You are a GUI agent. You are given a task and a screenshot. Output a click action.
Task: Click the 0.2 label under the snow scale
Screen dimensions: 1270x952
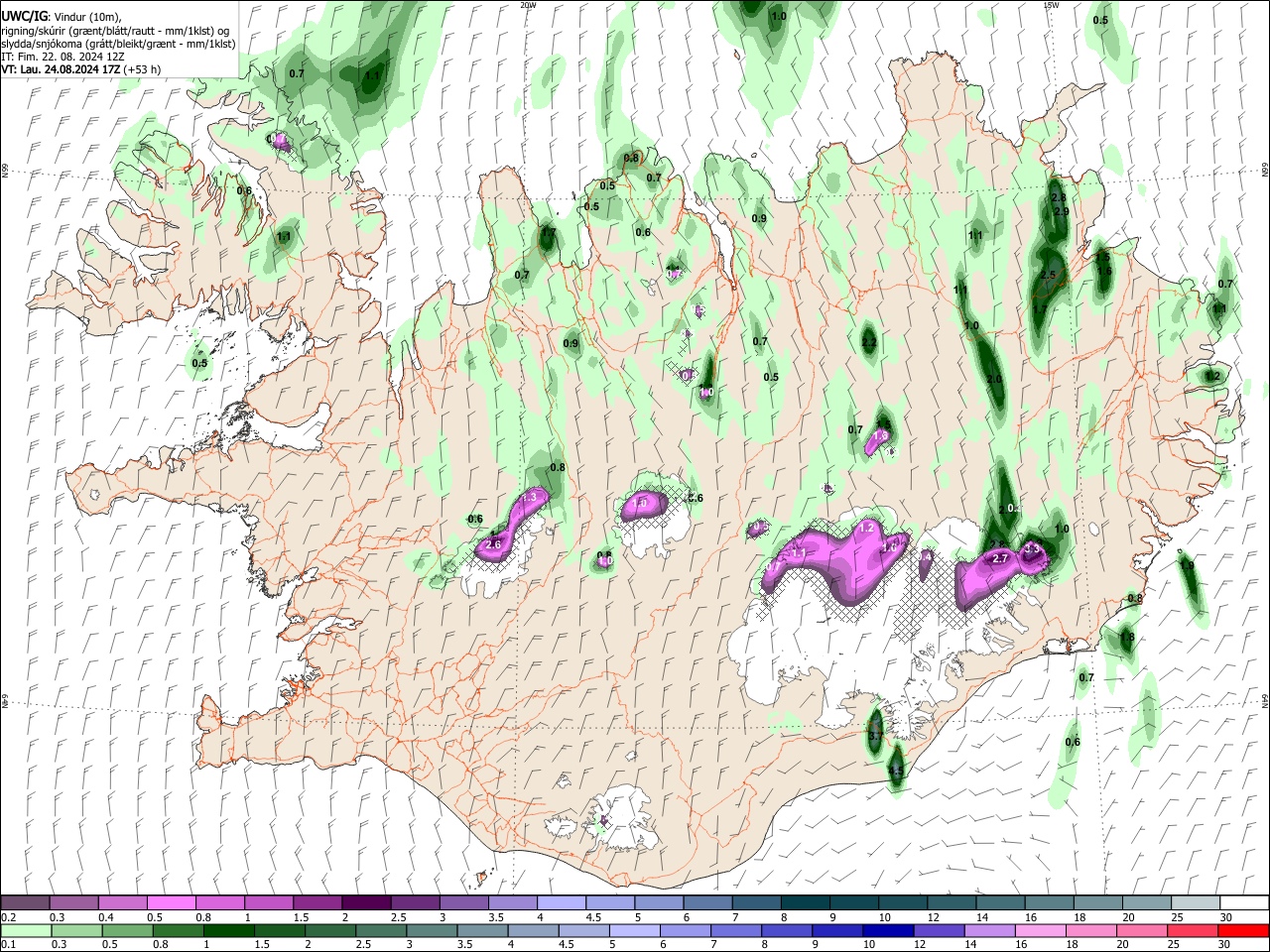click(10, 917)
